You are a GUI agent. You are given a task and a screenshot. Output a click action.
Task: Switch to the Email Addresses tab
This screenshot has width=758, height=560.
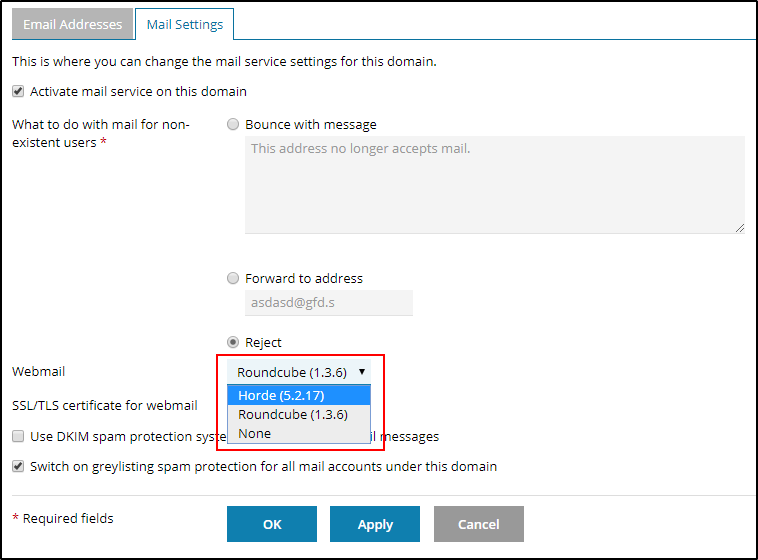[x=73, y=24]
